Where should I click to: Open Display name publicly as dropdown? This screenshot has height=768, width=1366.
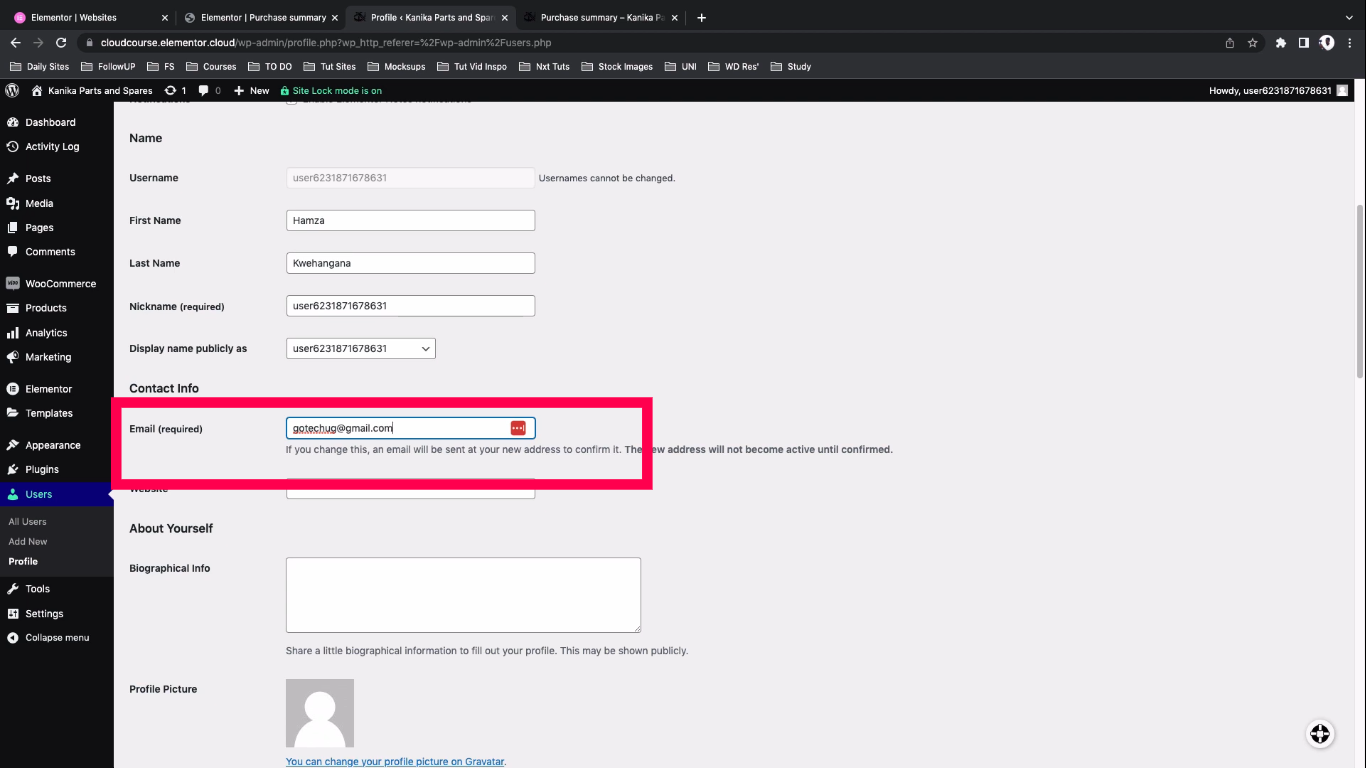pyautogui.click(x=360, y=349)
